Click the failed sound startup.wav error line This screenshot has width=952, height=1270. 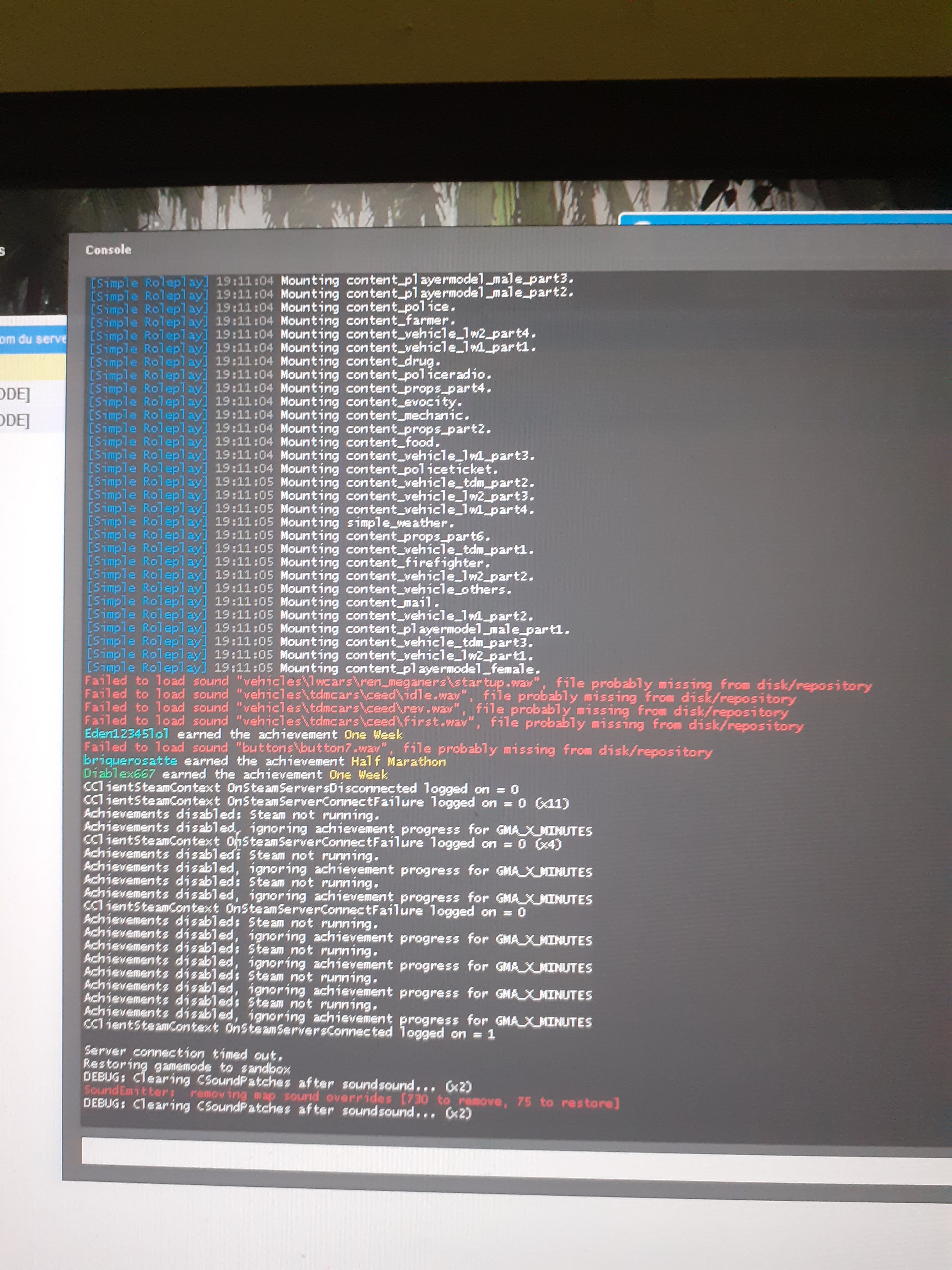coord(478,683)
